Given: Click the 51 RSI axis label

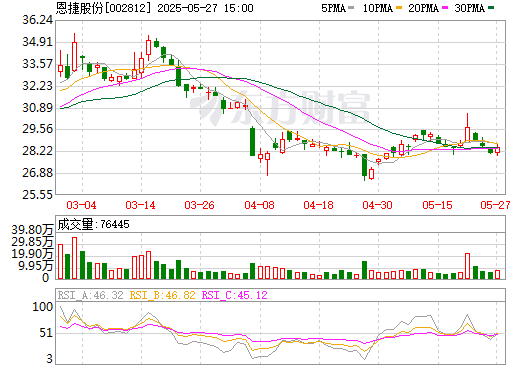Looking at the screenshot, I should click(x=46, y=333).
